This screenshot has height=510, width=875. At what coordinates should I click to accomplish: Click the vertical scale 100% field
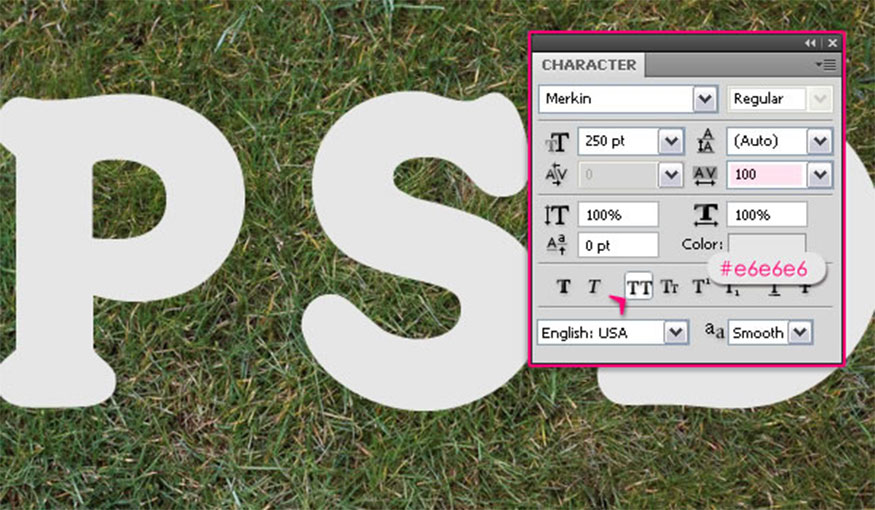click(618, 215)
